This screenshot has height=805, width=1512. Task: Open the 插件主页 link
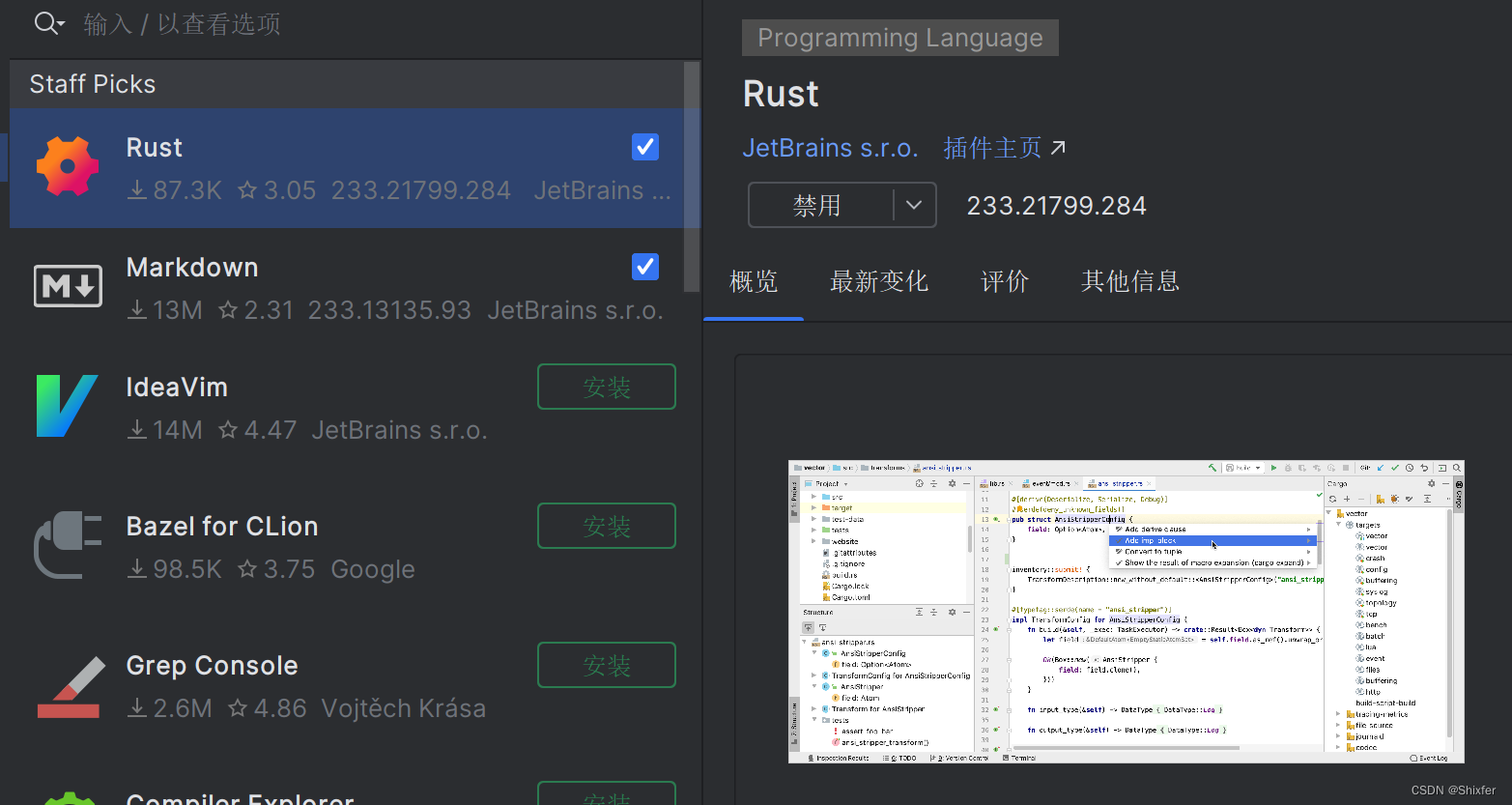click(993, 148)
